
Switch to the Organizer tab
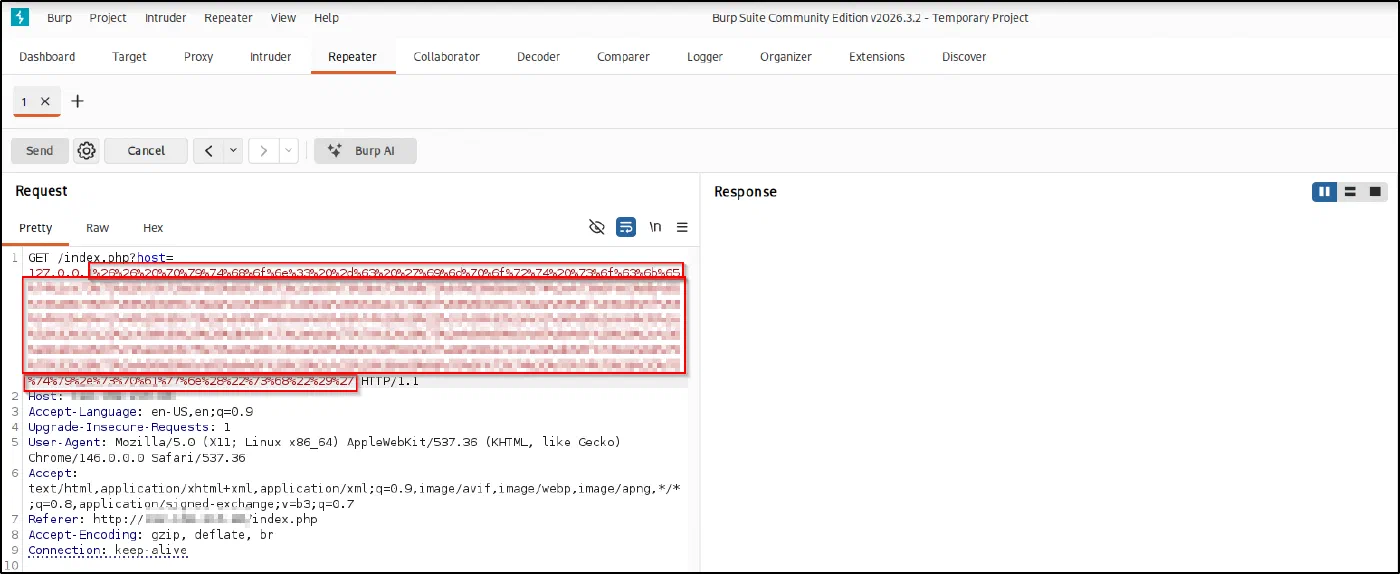786,57
